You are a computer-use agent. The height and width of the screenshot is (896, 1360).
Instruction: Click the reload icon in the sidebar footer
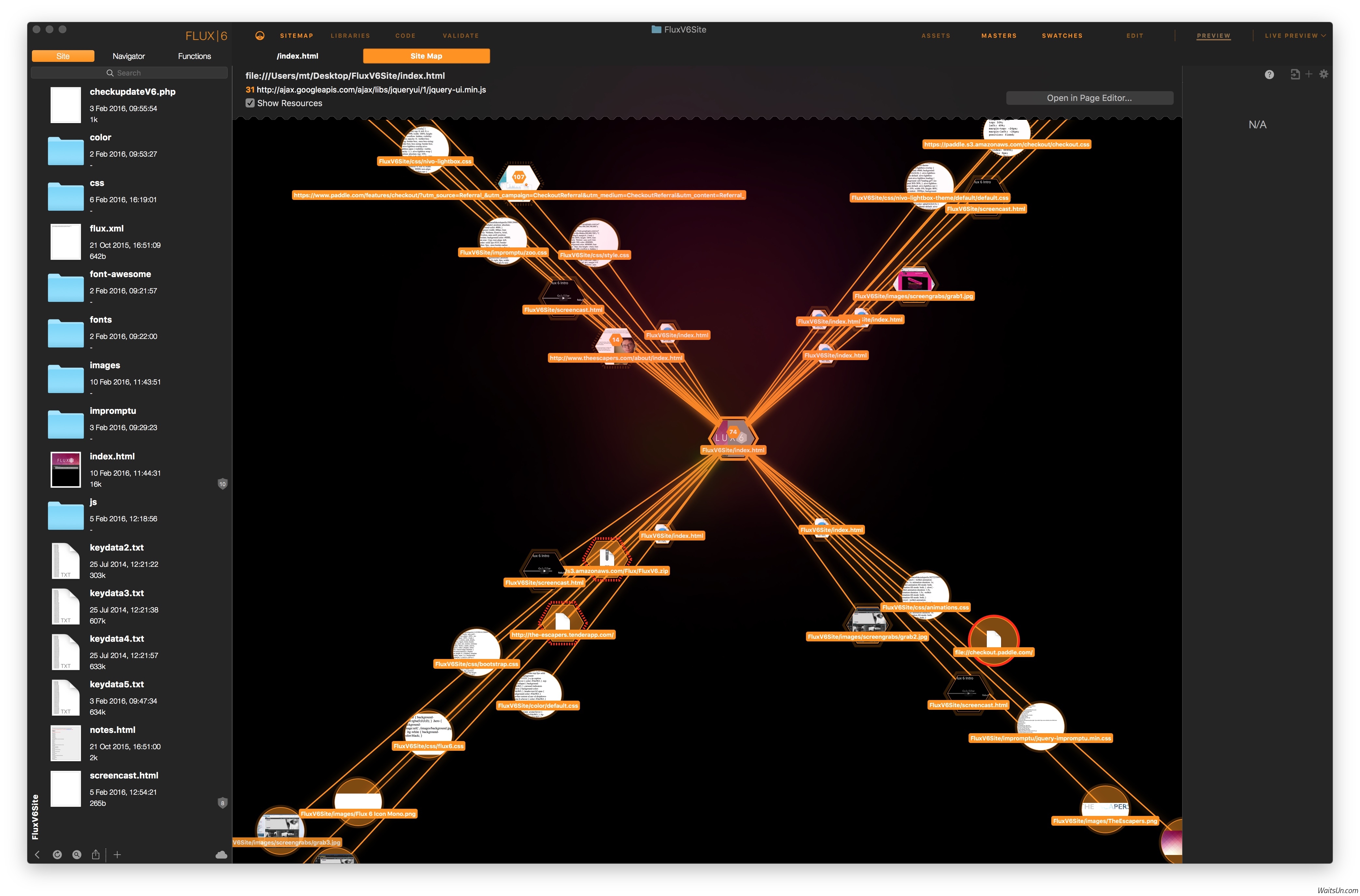click(57, 855)
